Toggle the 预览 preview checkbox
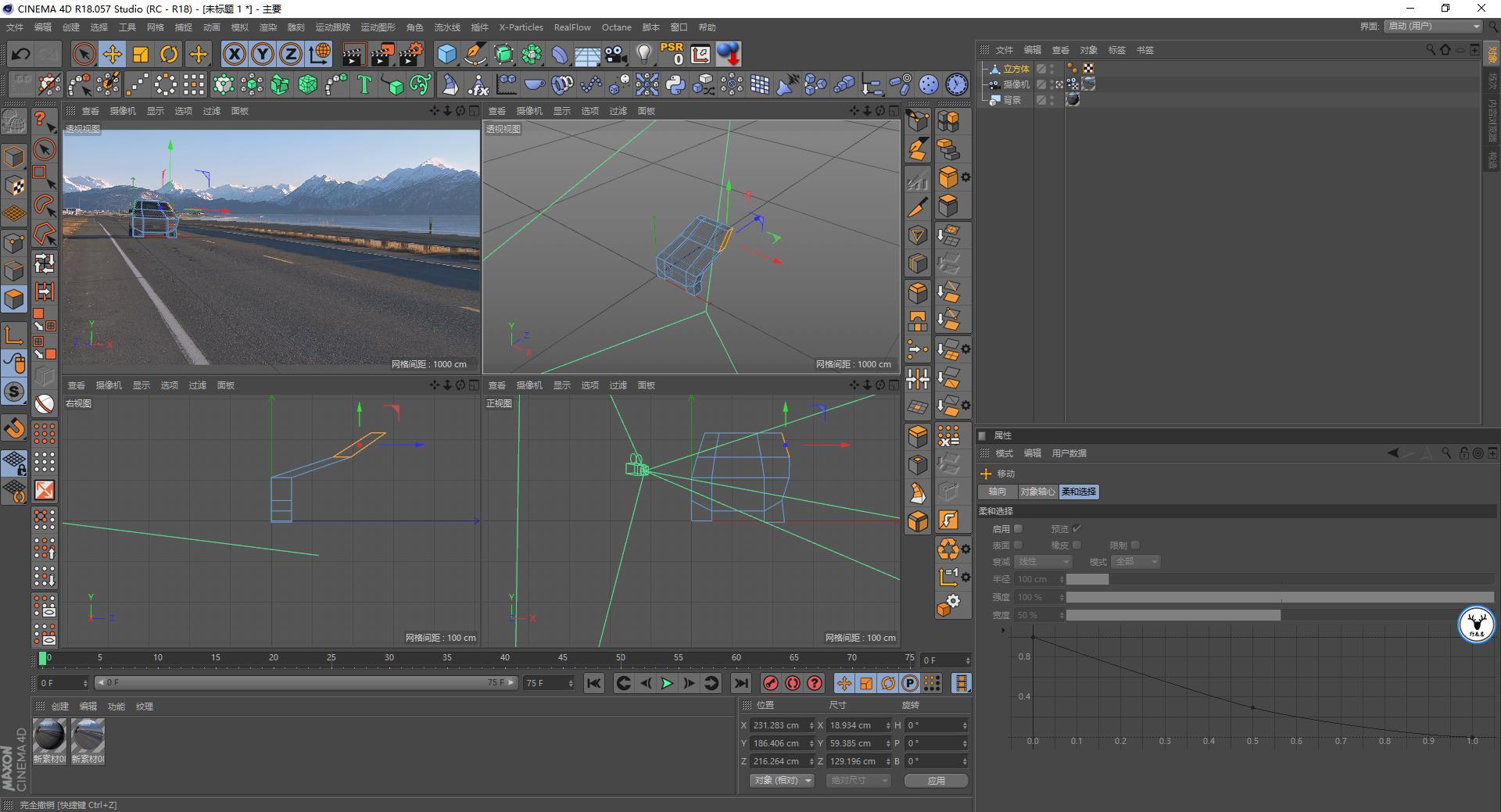Screen dimensions: 1501x812 tap(1076, 529)
